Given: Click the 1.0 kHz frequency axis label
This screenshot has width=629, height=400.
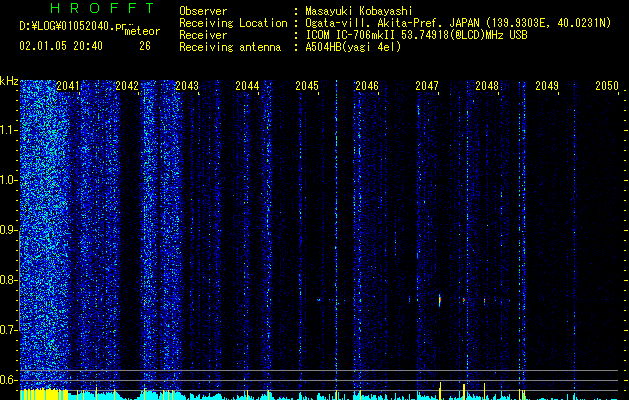Looking at the screenshot, I should tap(7, 180).
